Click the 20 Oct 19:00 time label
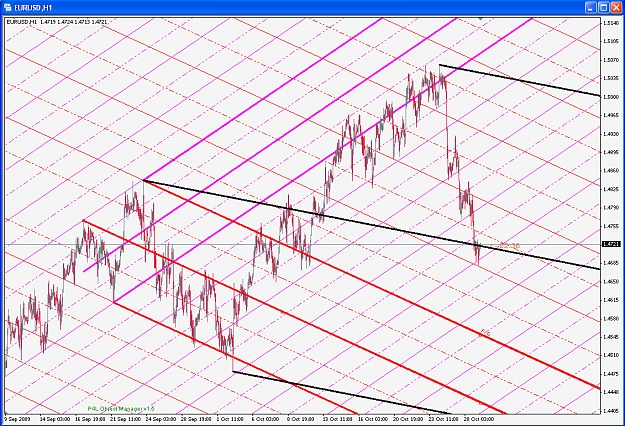 coord(408,419)
